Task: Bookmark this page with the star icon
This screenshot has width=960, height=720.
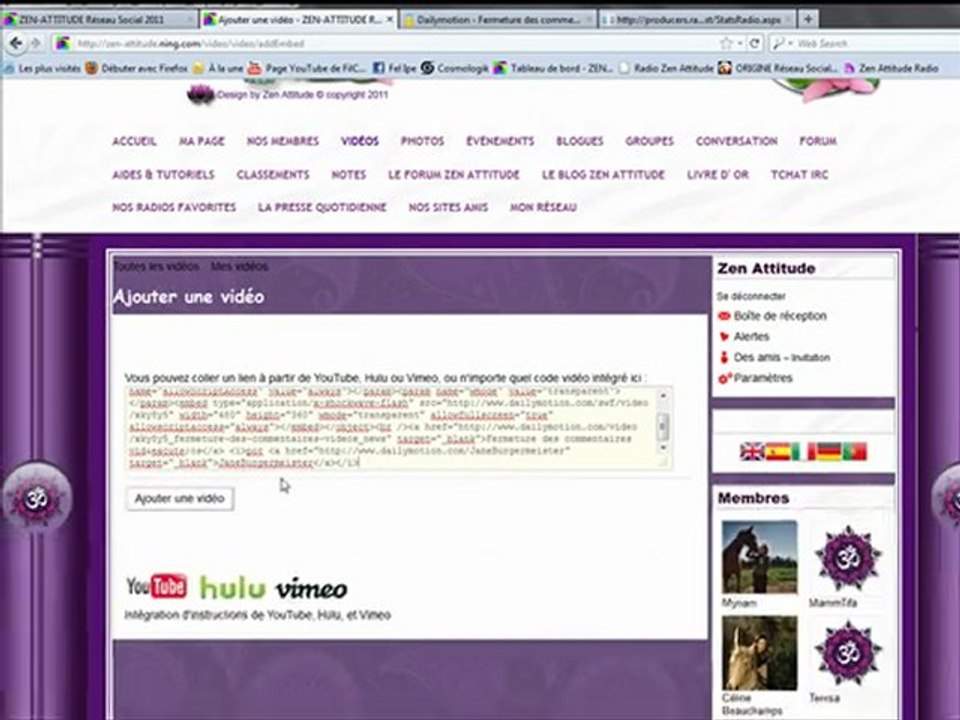Action: pos(726,43)
